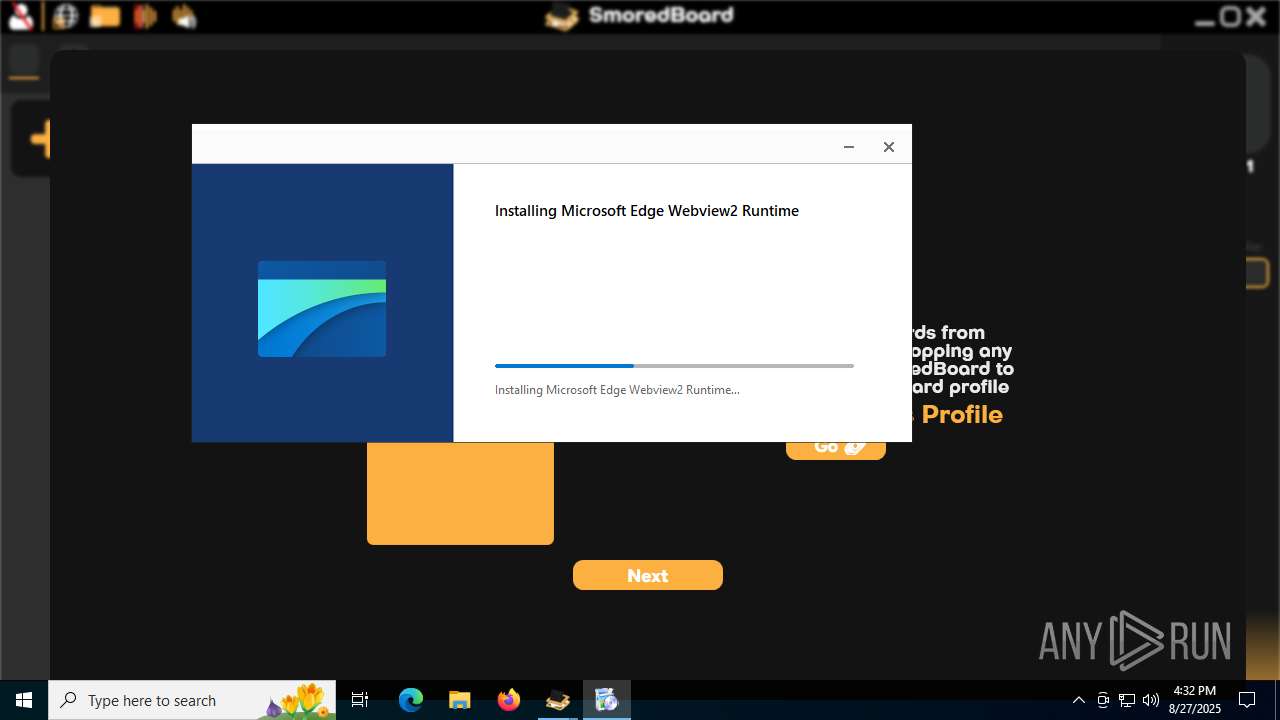The image size is (1280, 720).
Task: Click the orange Go button
Action: pos(836,450)
